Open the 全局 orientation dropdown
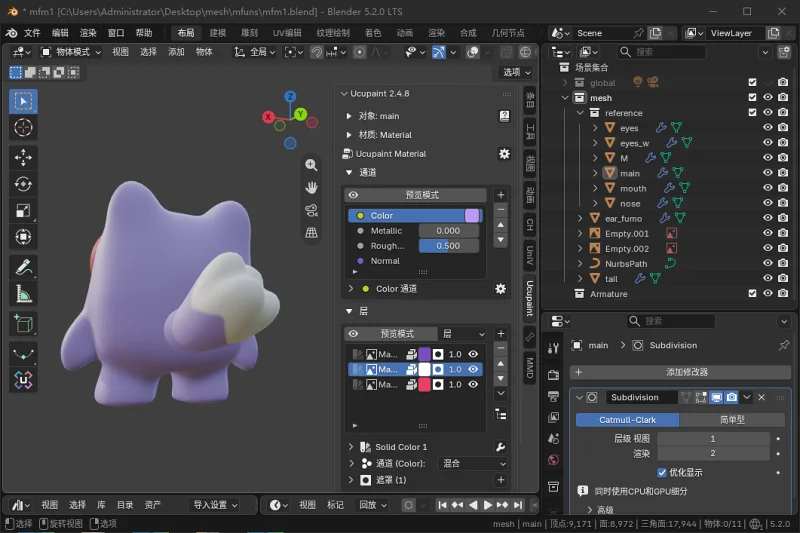The height and width of the screenshot is (533, 800). pyautogui.click(x=255, y=52)
